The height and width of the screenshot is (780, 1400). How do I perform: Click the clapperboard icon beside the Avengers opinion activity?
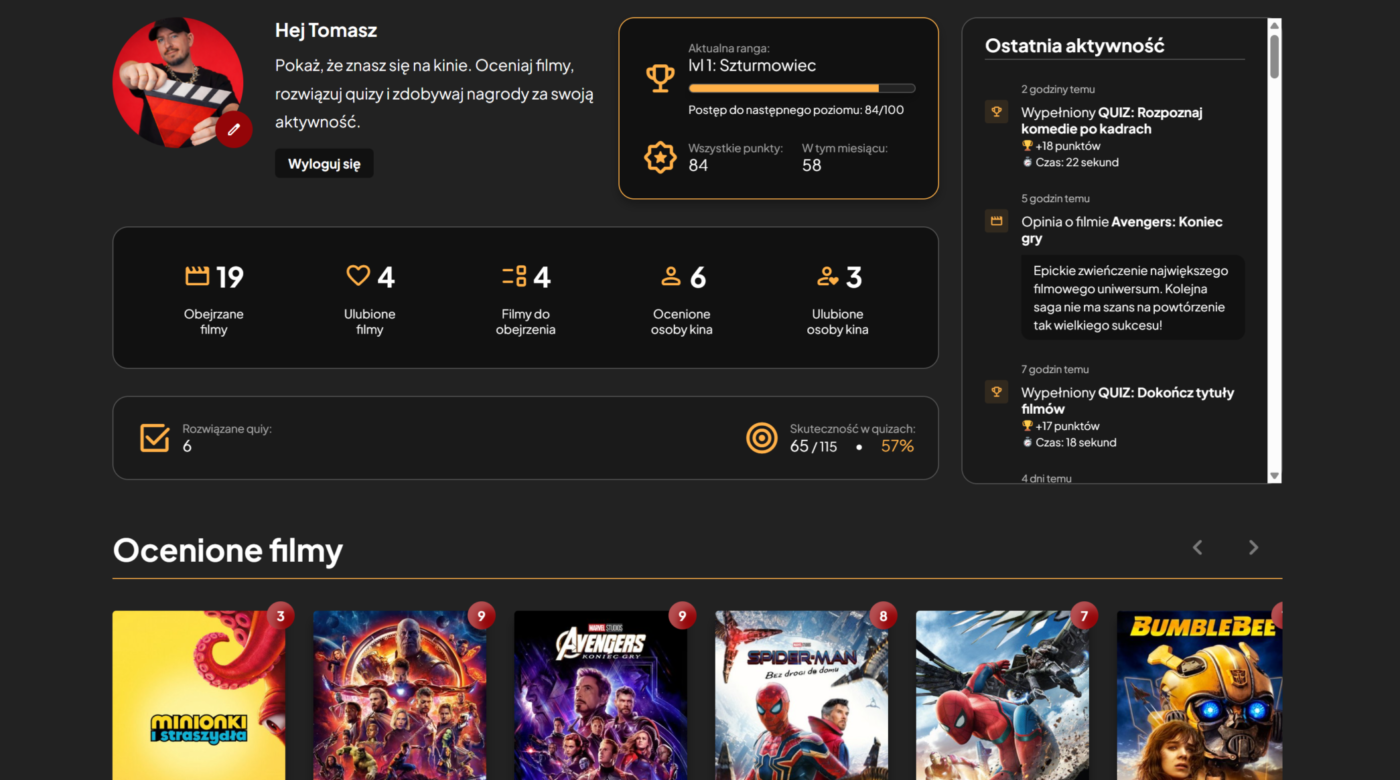996,221
